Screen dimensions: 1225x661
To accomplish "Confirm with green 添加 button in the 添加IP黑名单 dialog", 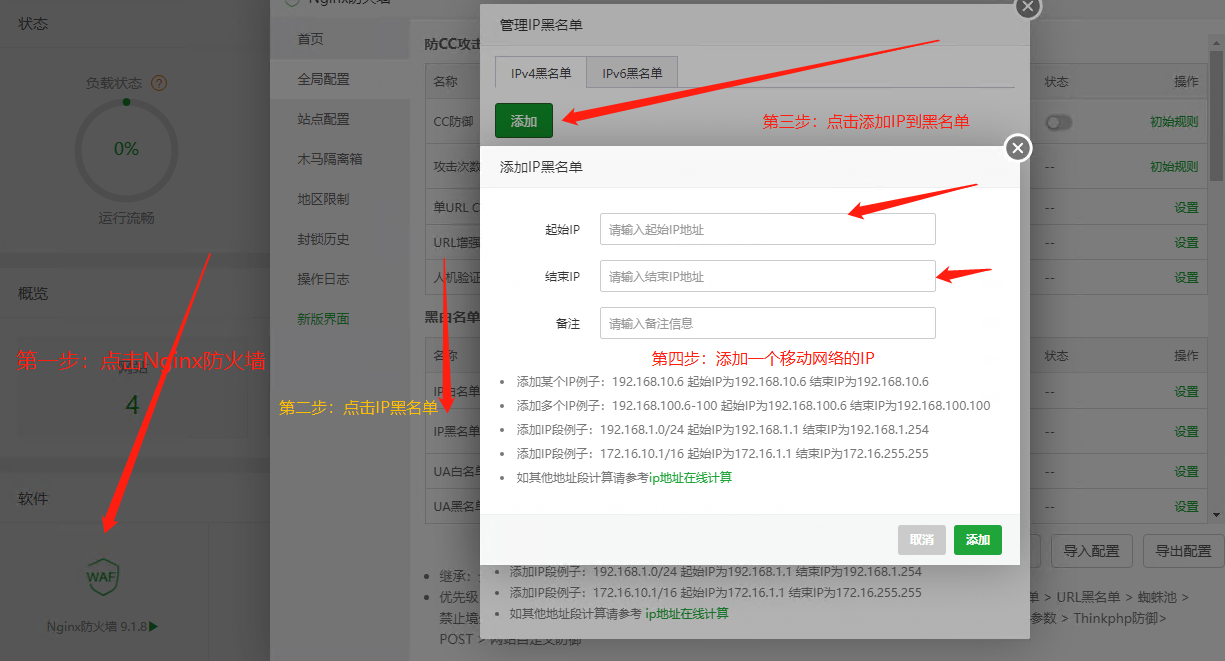I will [977, 540].
